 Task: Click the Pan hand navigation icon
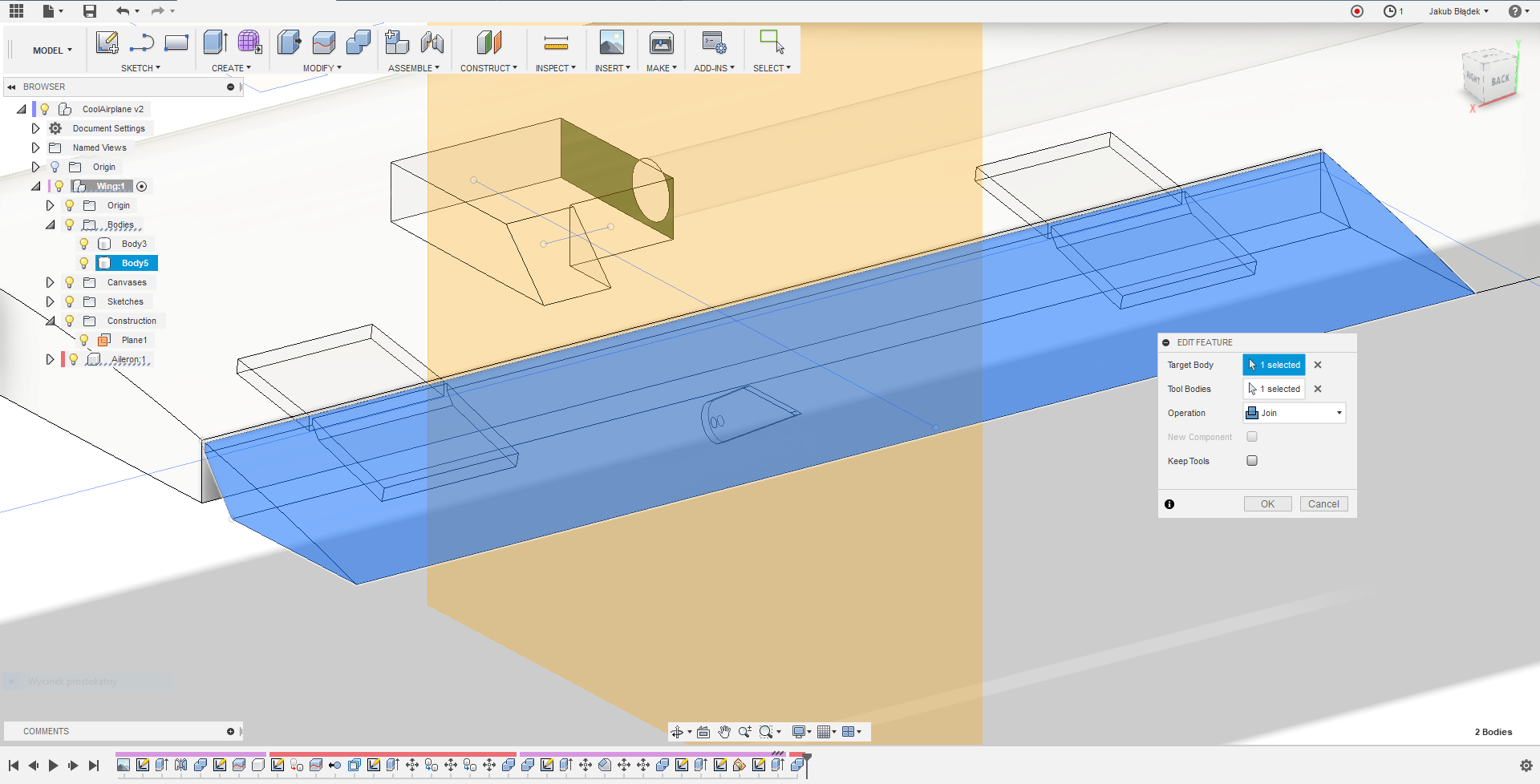pos(724,732)
